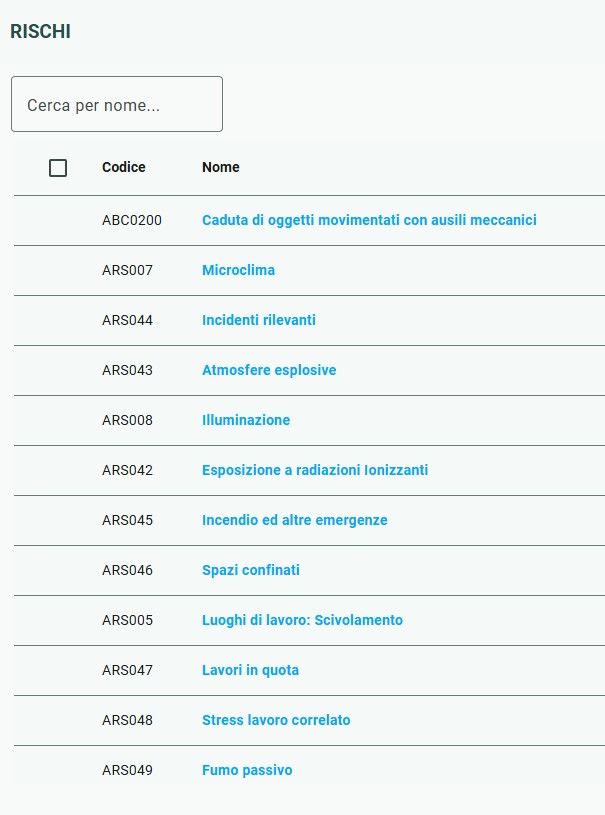Sort by the Nome column header
The image size is (605, 815).
pos(220,167)
